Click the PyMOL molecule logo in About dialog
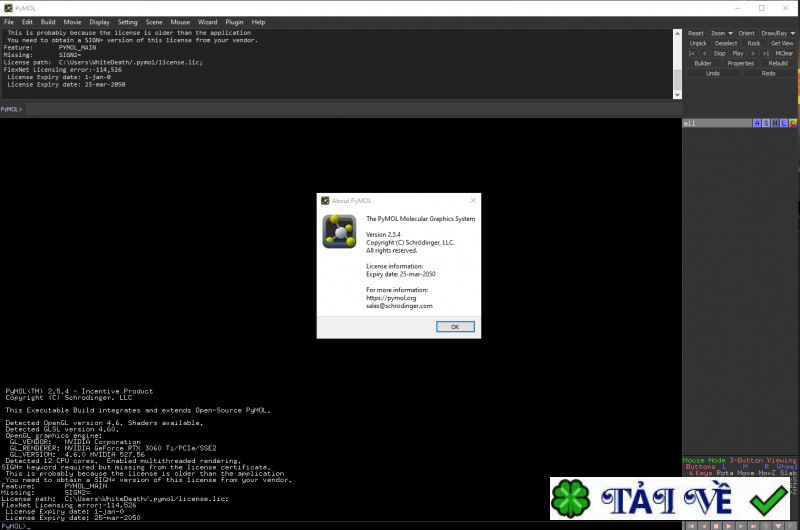 339,232
